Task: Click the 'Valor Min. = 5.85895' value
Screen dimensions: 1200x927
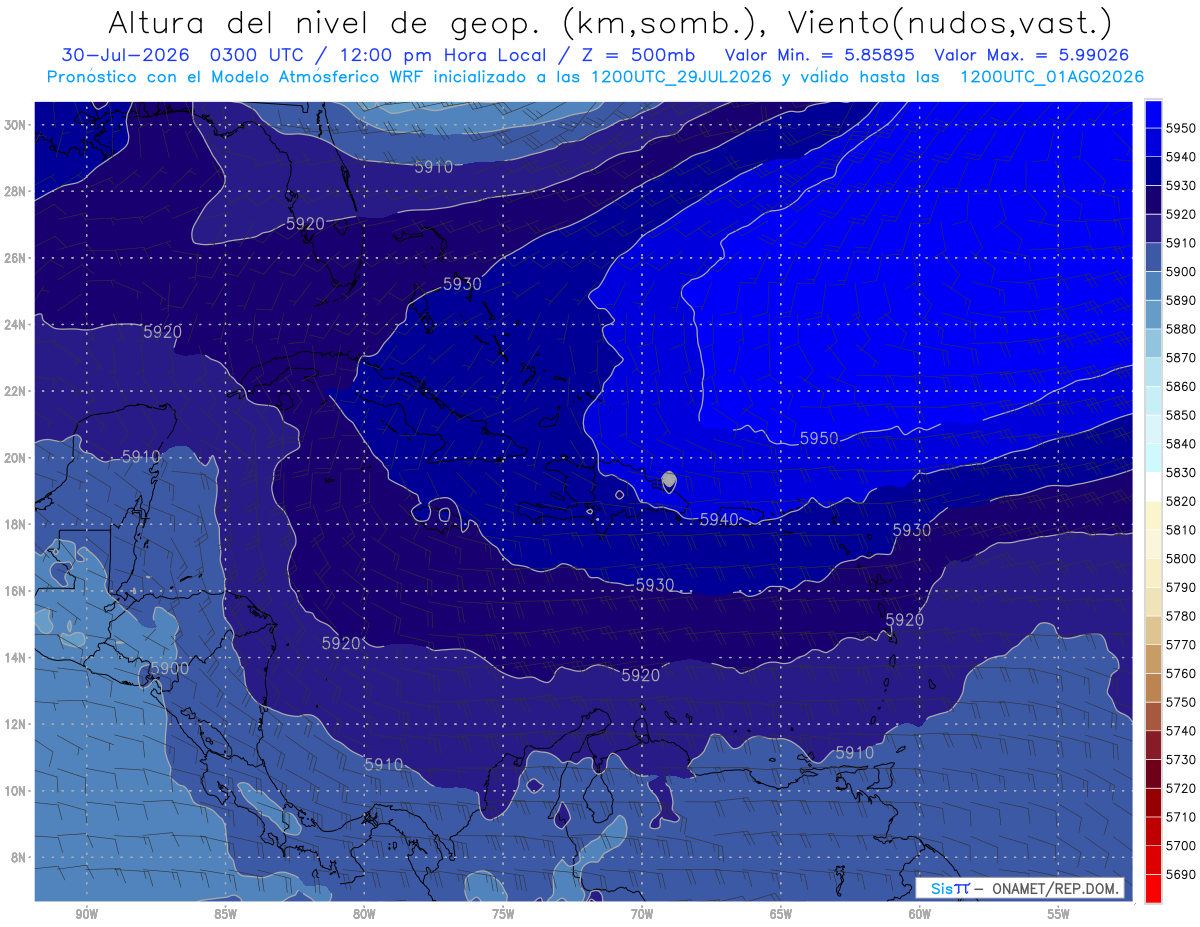Action: click(x=818, y=55)
